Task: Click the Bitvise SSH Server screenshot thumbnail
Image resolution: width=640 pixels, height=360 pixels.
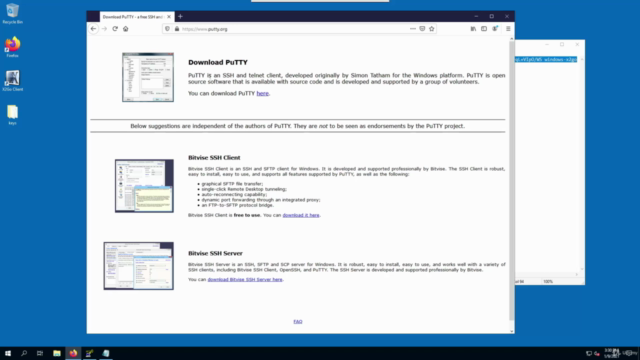Action: (138, 266)
